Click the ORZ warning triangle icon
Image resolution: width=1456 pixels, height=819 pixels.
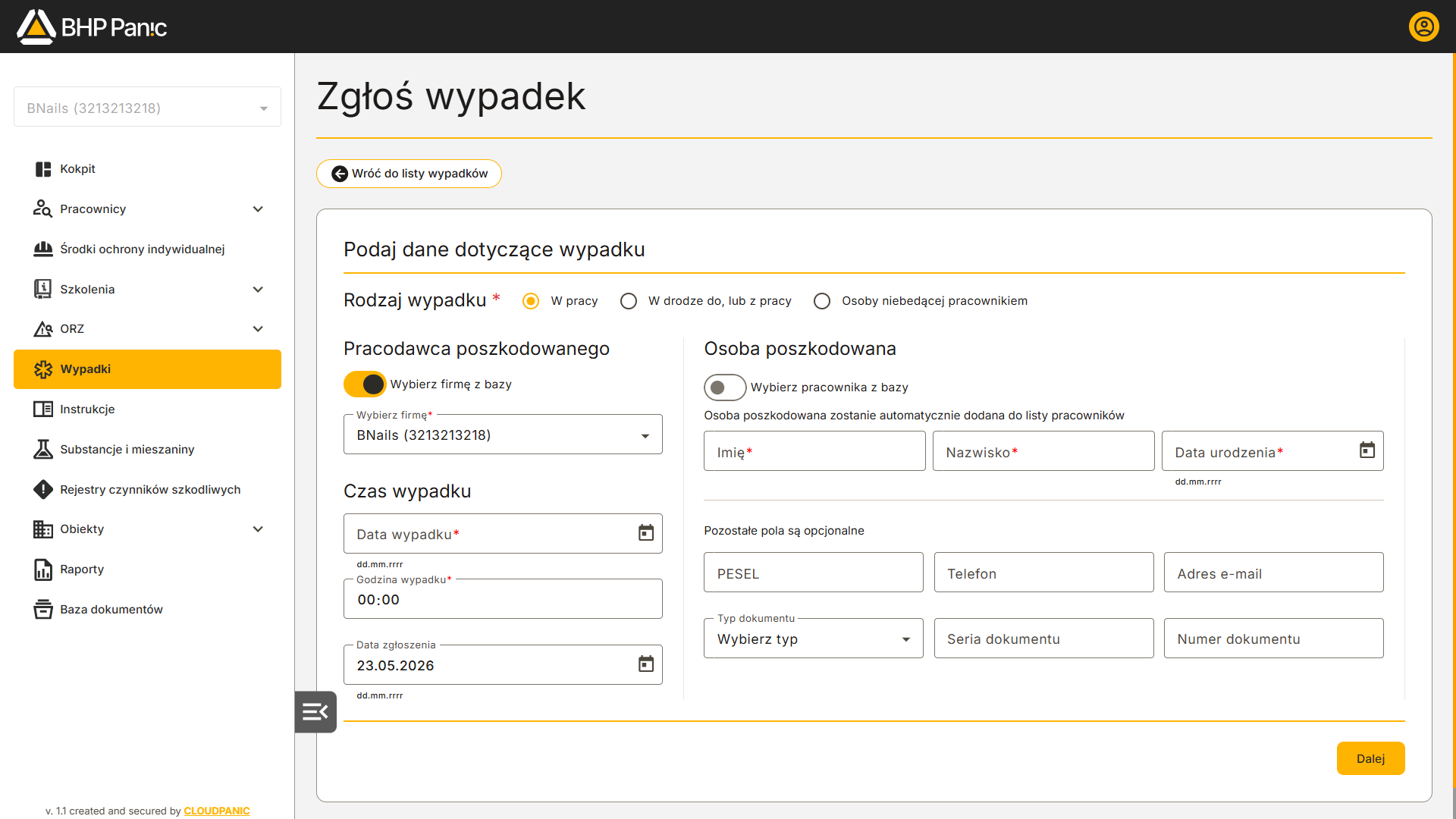pyautogui.click(x=43, y=329)
